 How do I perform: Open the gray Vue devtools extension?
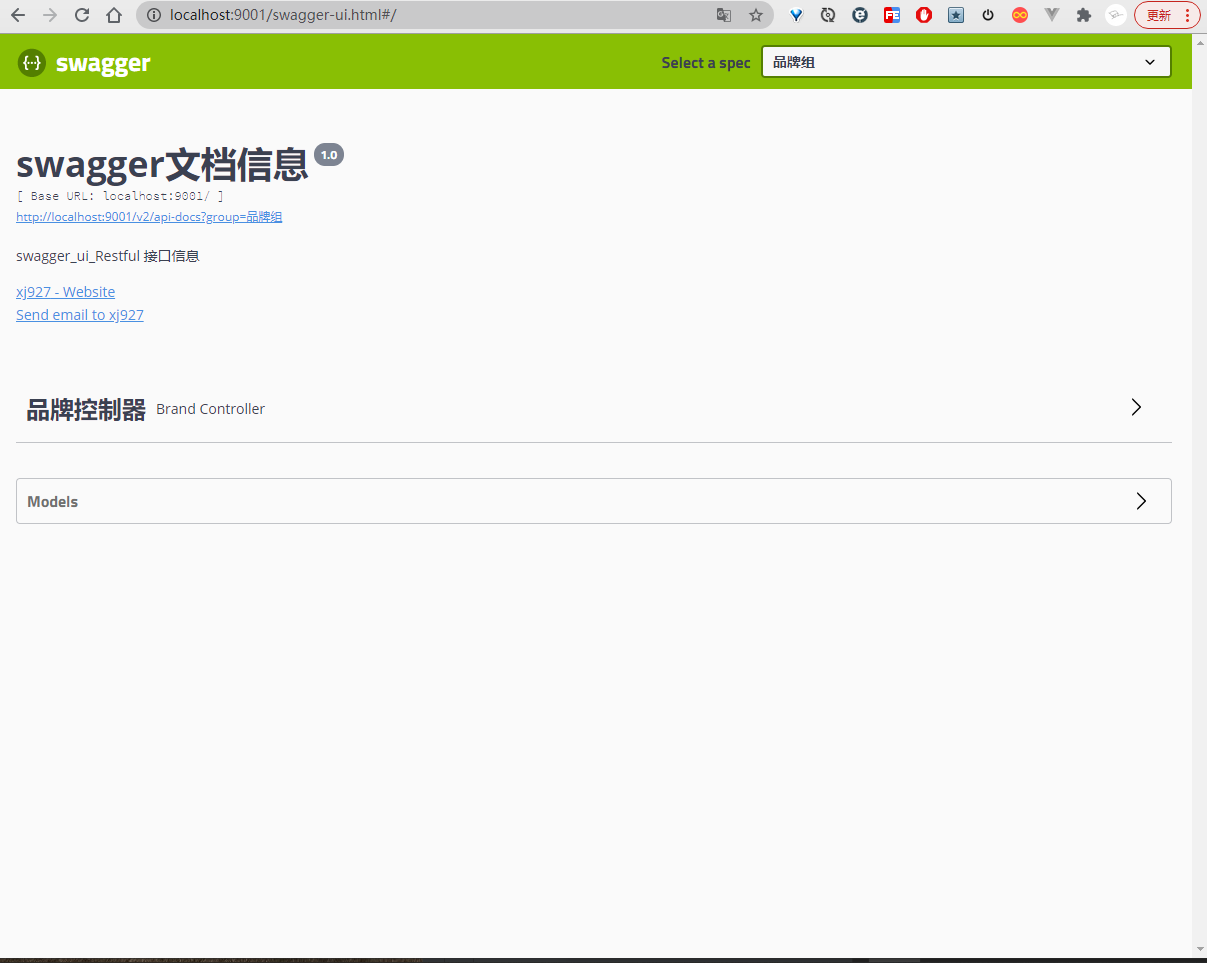[1052, 15]
